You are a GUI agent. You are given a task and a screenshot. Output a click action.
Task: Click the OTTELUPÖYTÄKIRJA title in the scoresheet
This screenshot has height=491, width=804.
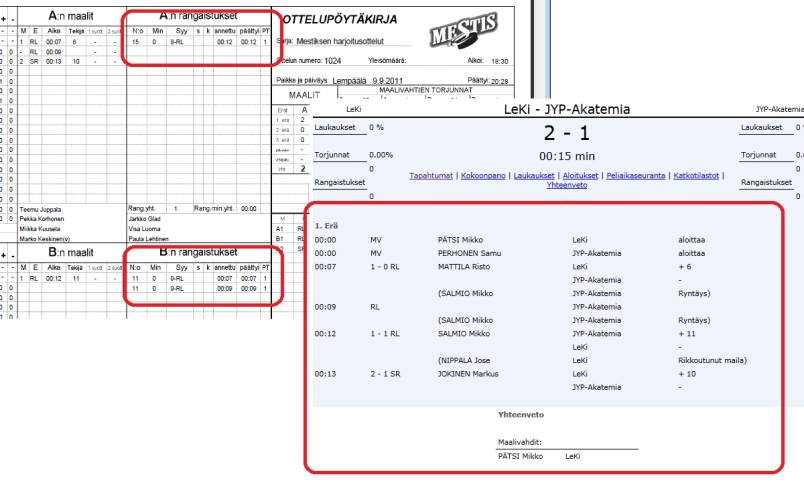coord(339,19)
